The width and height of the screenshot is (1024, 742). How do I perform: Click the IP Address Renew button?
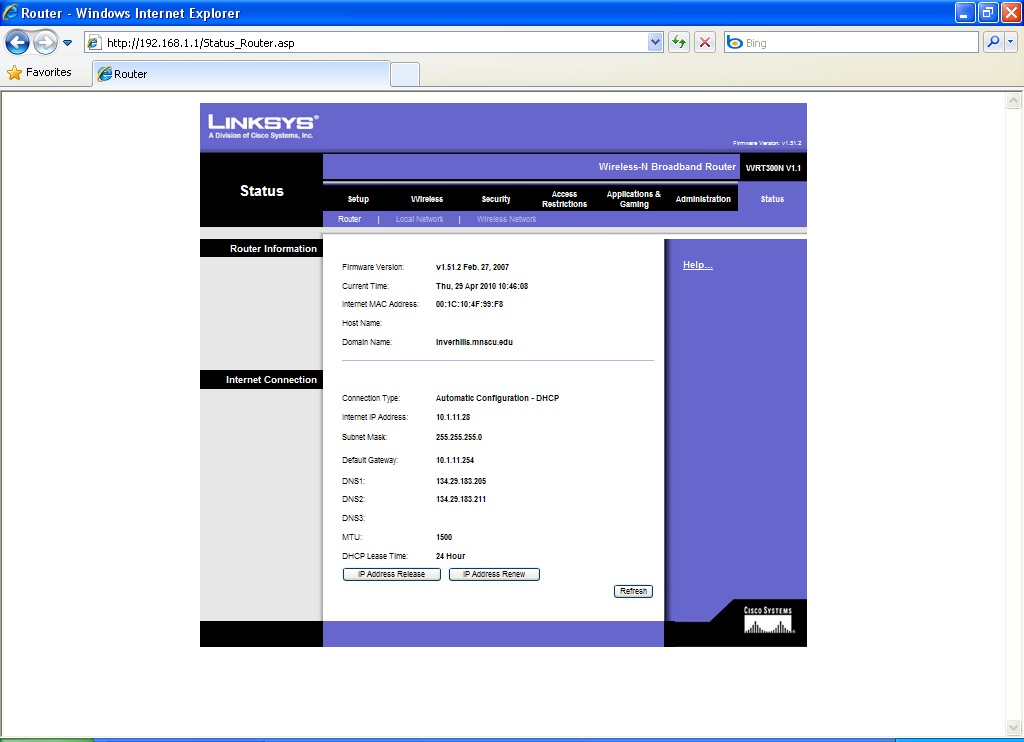(x=494, y=574)
